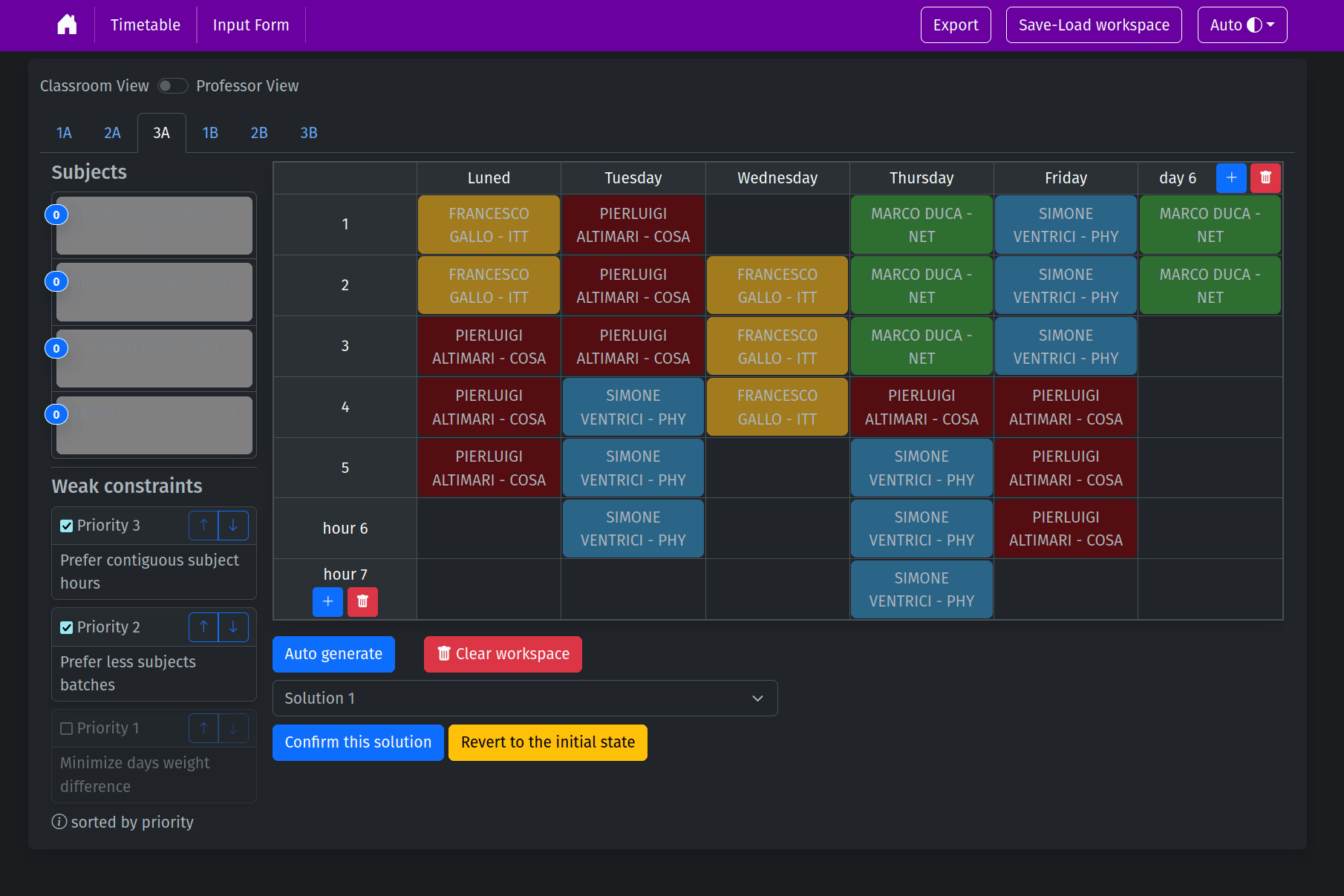Image resolution: width=1344 pixels, height=896 pixels.
Task: Click the Export button
Action: pos(956,25)
